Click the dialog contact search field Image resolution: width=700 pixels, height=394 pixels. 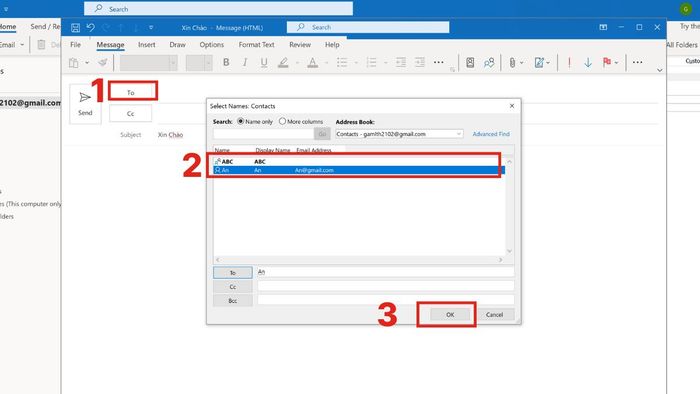(x=263, y=134)
